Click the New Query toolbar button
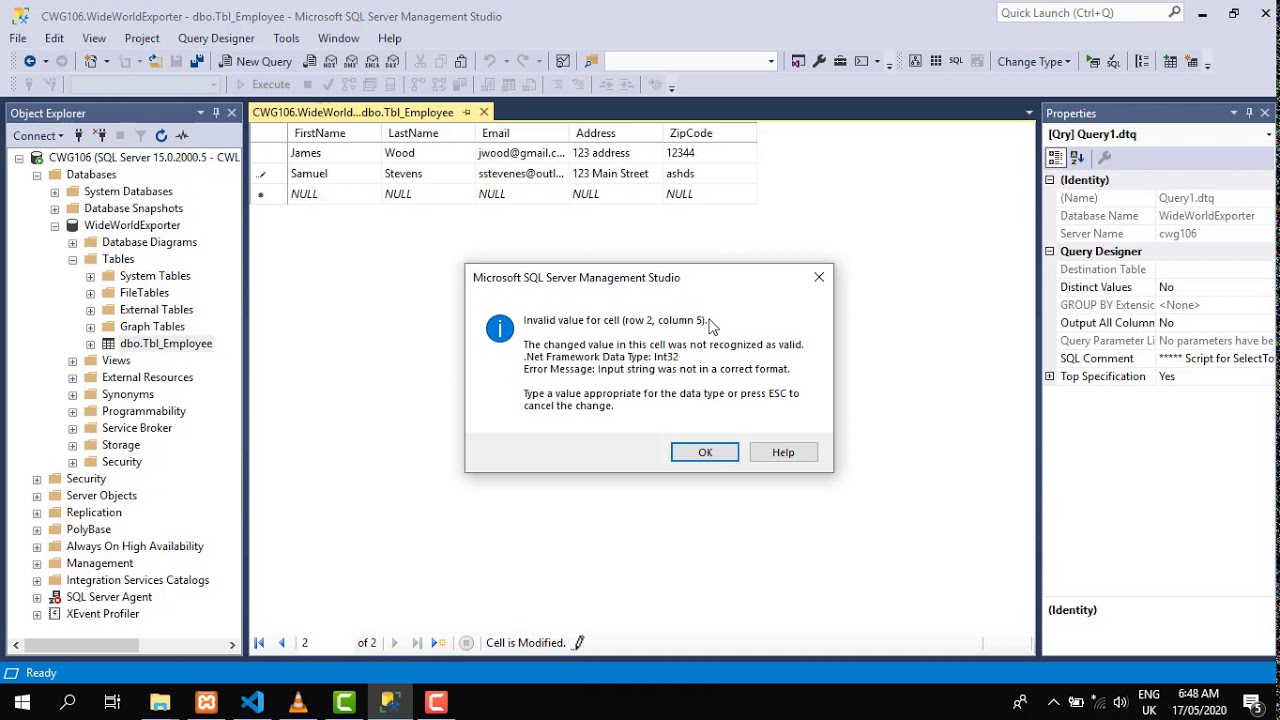 [255, 61]
